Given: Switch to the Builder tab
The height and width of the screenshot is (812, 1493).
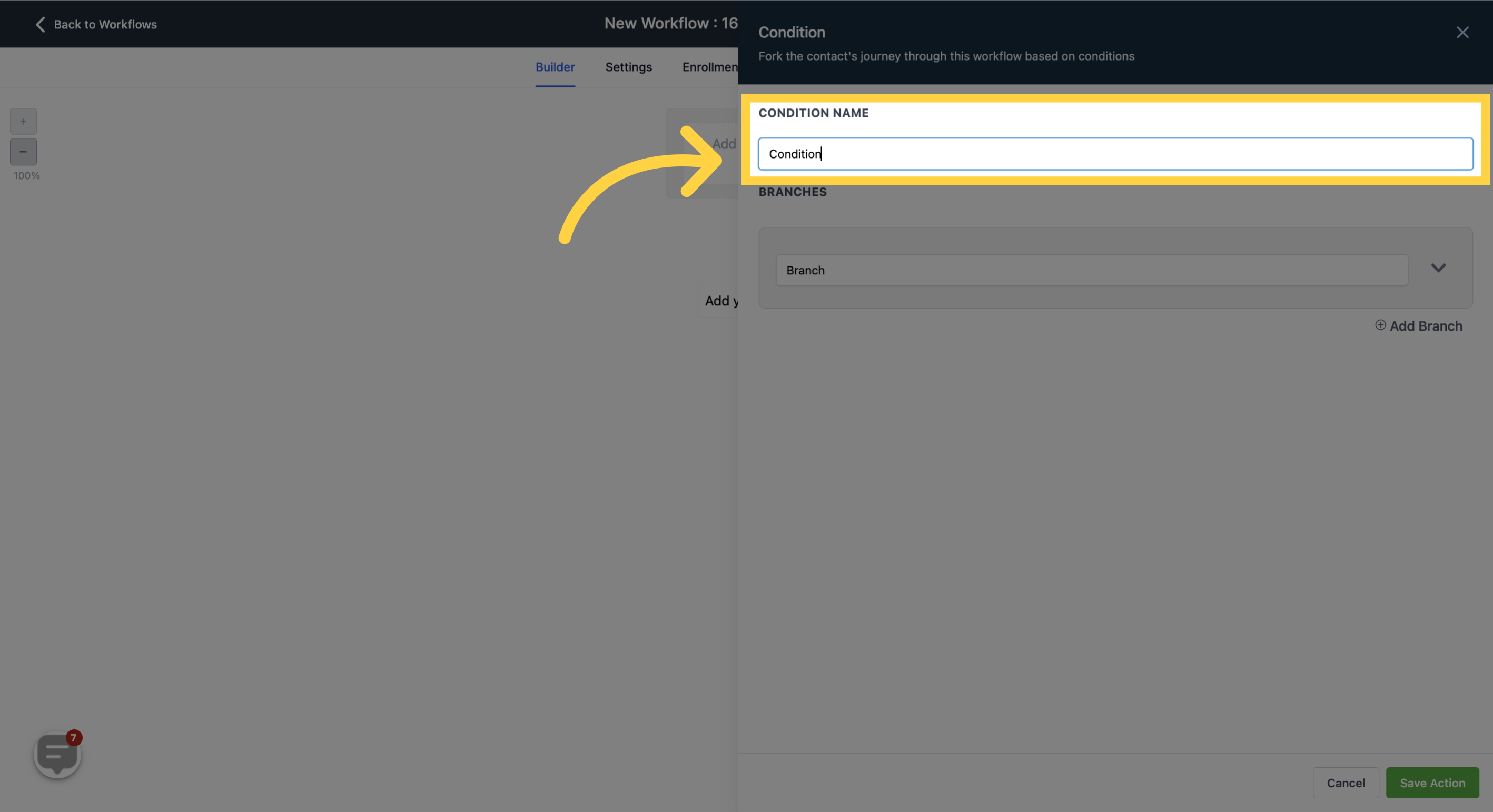Looking at the screenshot, I should coord(555,67).
